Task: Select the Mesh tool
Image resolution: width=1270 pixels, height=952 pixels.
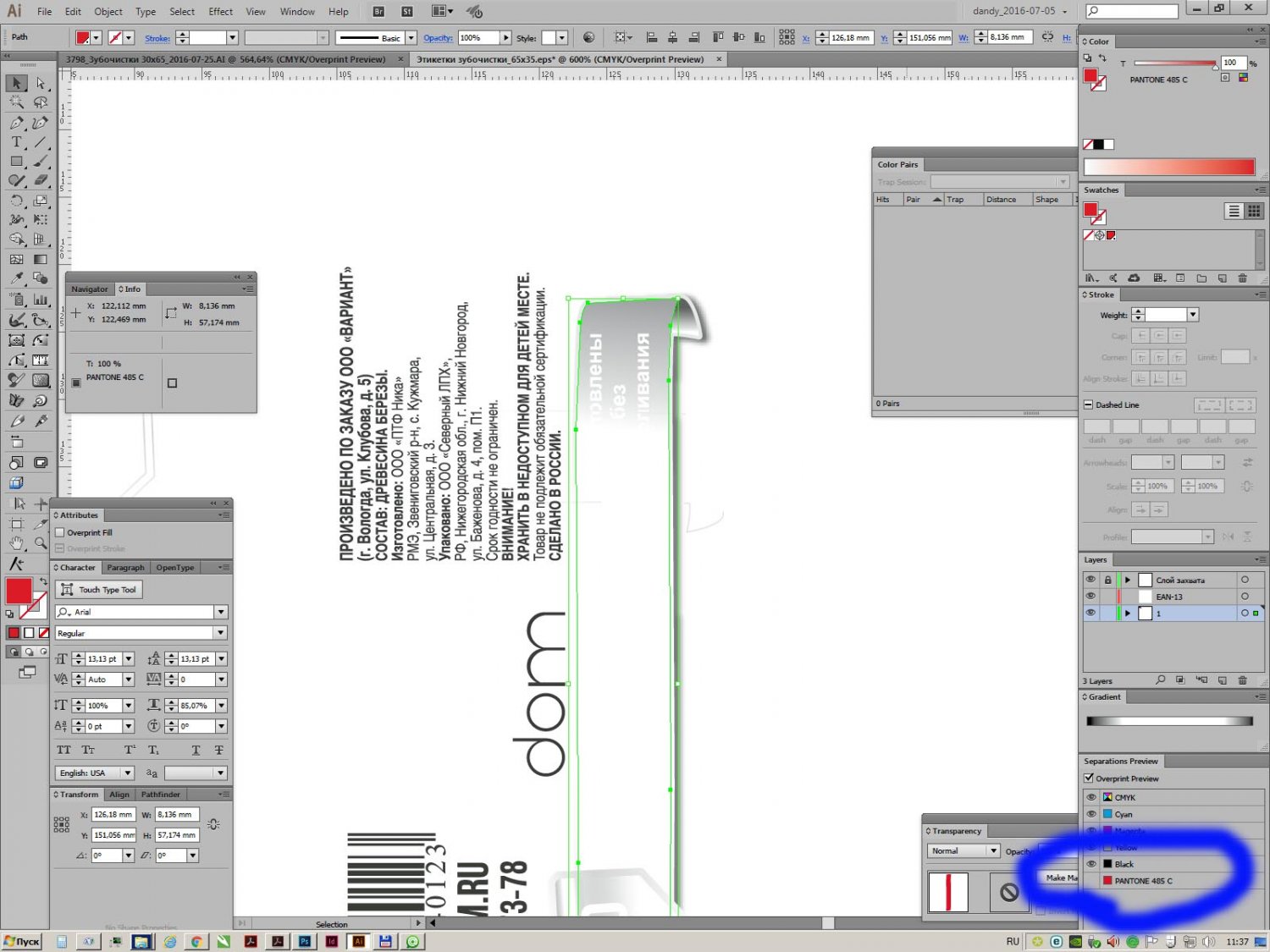Action: pos(16,260)
